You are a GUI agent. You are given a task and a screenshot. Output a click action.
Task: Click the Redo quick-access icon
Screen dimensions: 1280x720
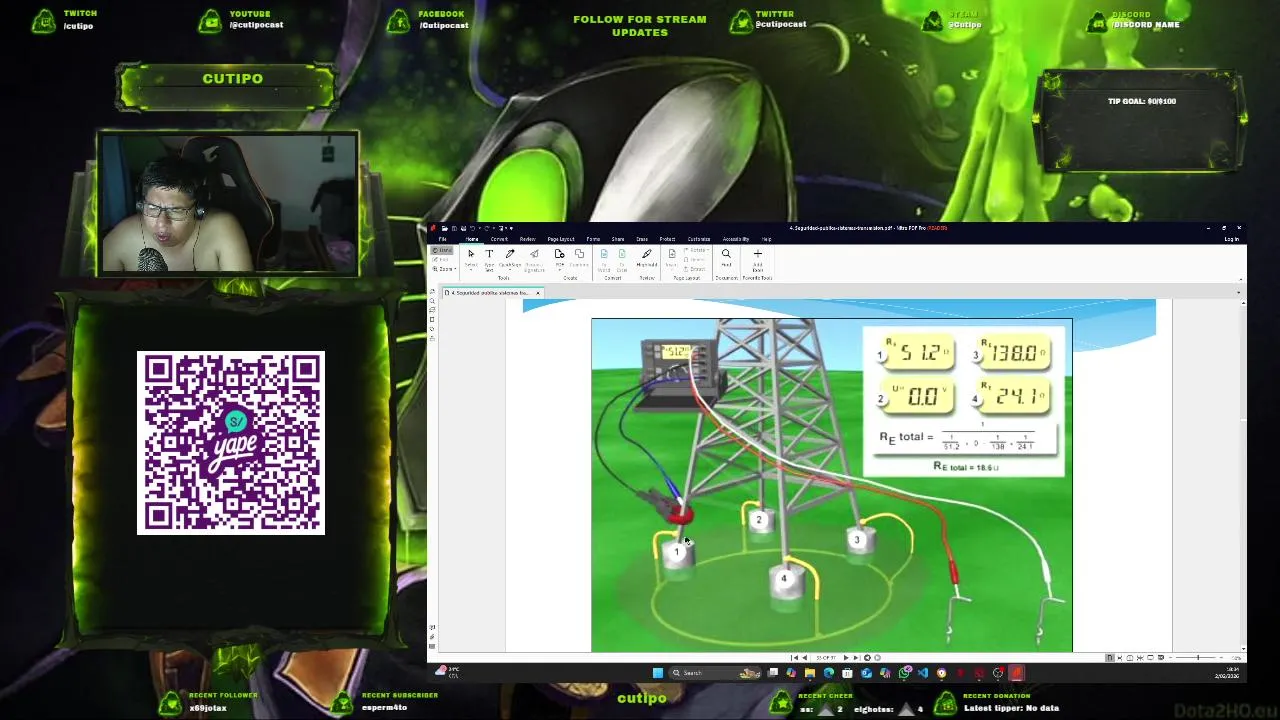point(487,228)
